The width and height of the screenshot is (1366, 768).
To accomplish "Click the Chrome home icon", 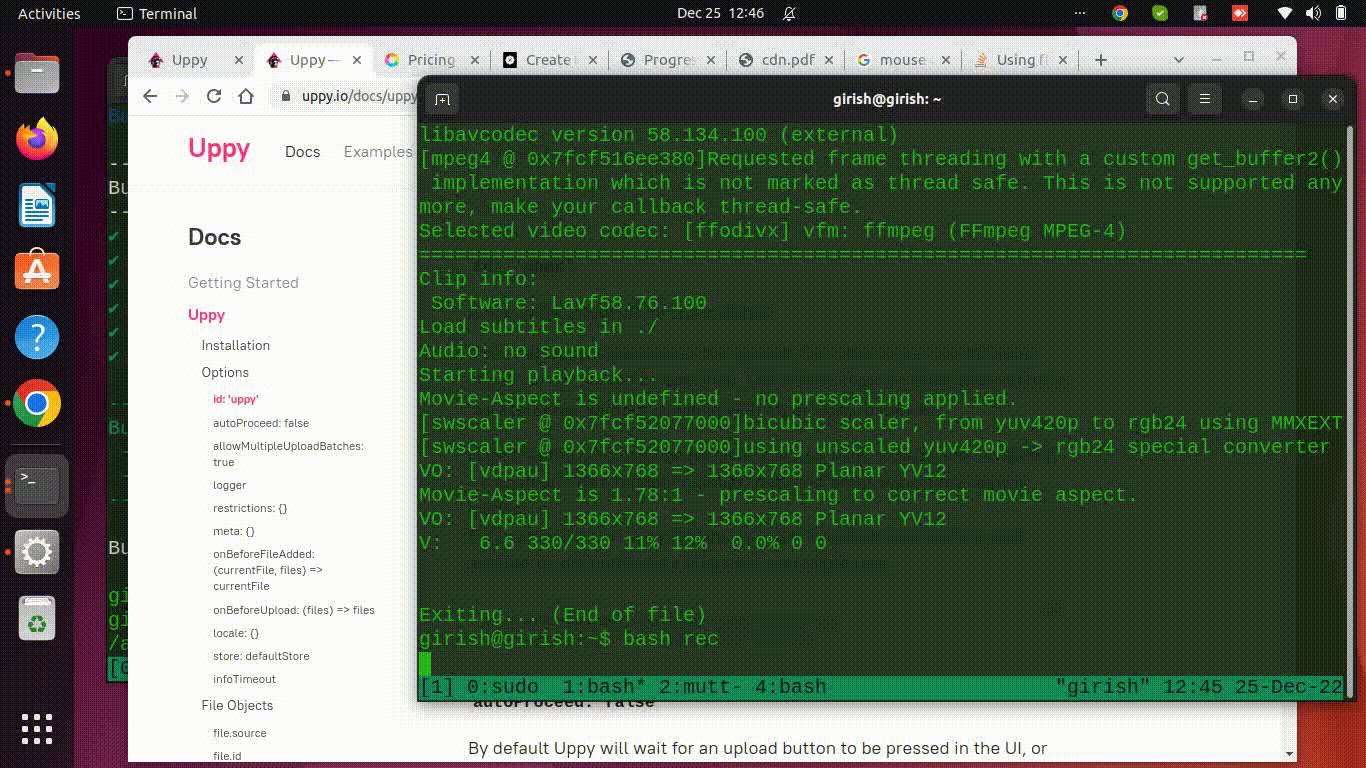I will [x=246, y=96].
